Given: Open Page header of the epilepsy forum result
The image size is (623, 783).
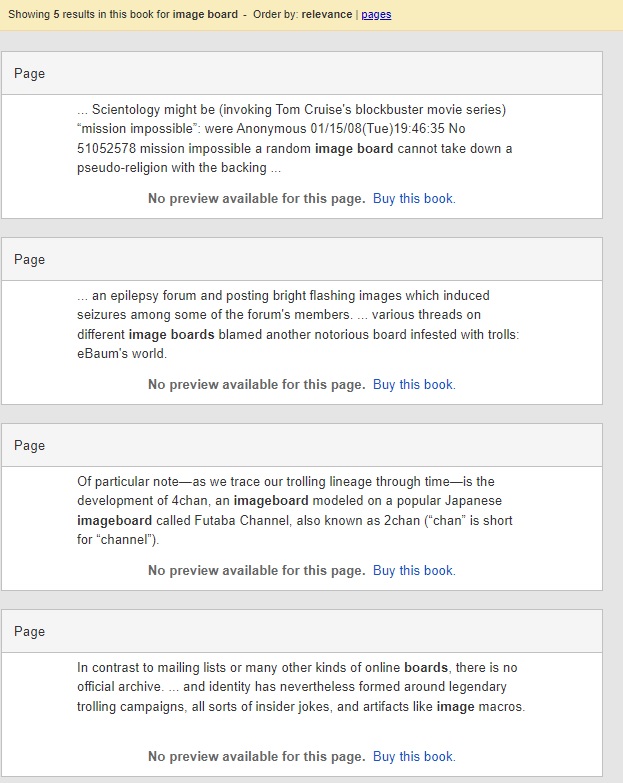Looking at the screenshot, I should coord(30,260).
